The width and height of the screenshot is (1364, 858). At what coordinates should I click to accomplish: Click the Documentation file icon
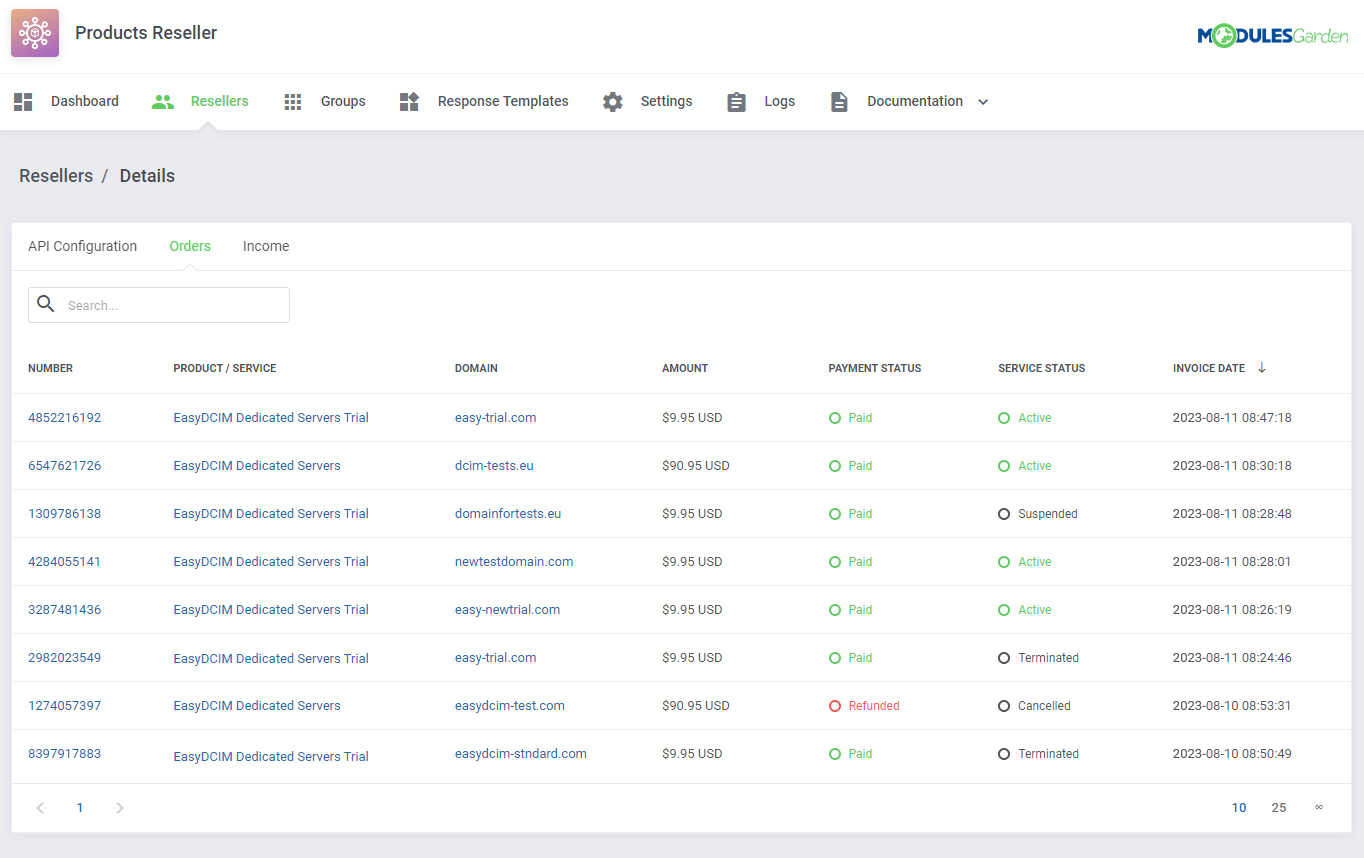click(x=839, y=101)
